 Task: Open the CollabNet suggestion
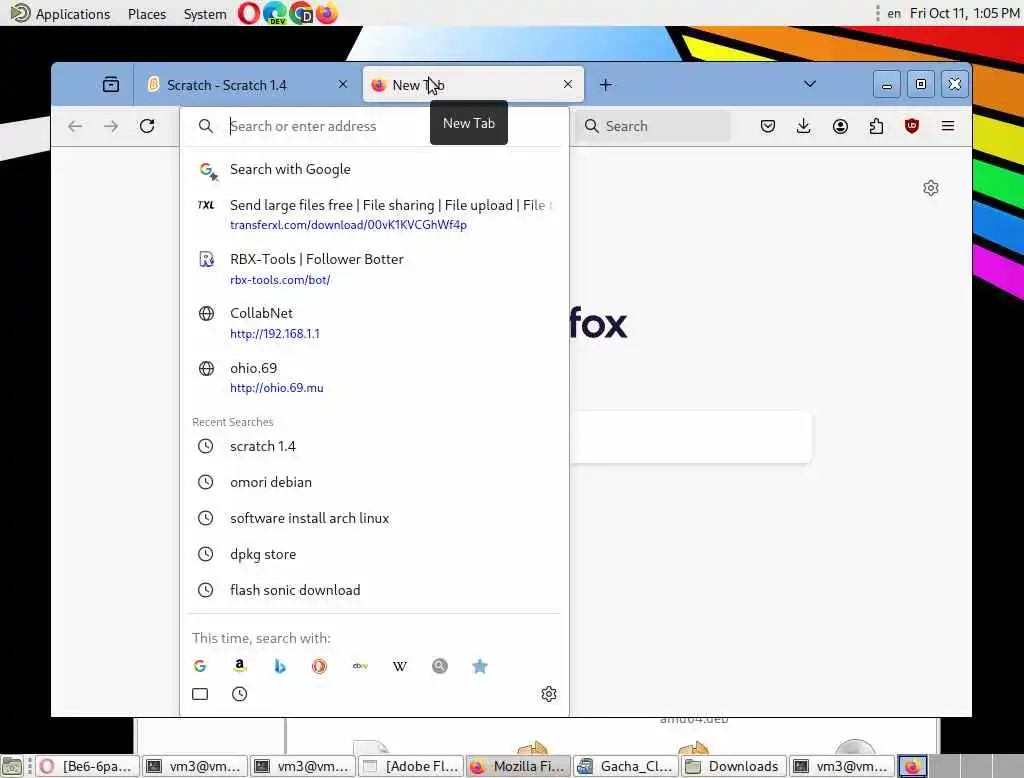pos(374,323)
